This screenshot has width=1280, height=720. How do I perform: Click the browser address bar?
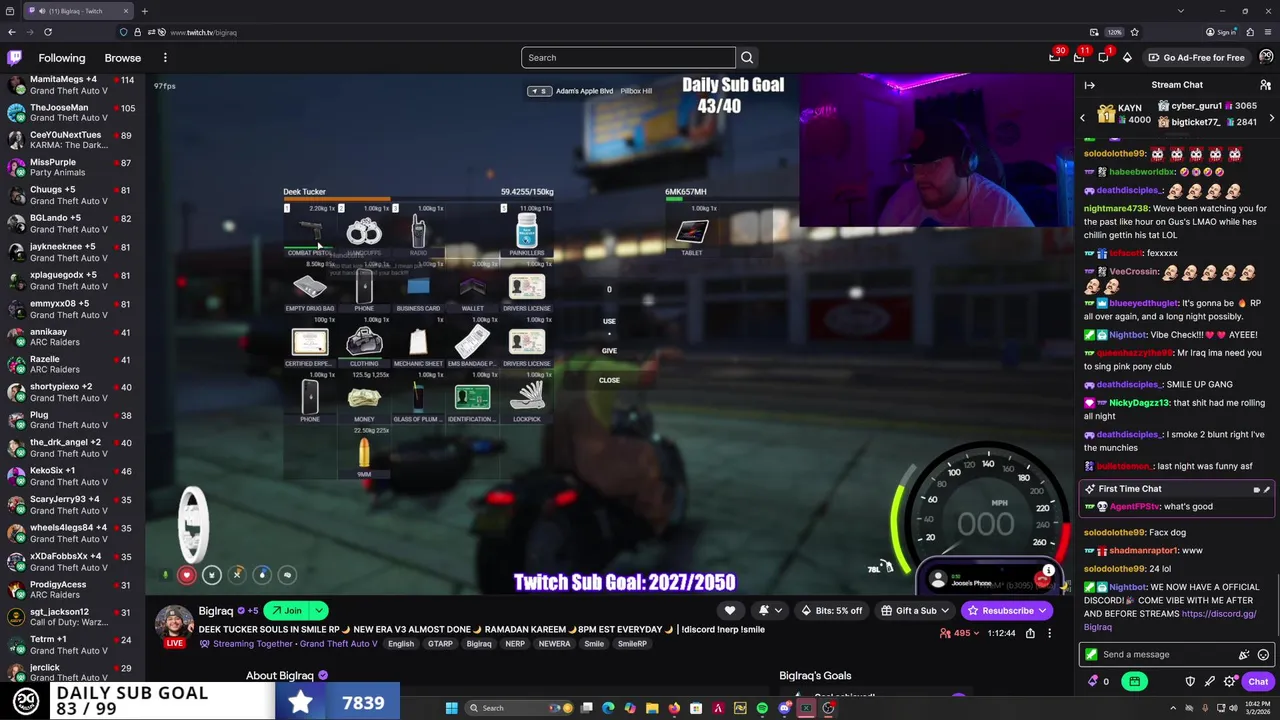point(630,32)
